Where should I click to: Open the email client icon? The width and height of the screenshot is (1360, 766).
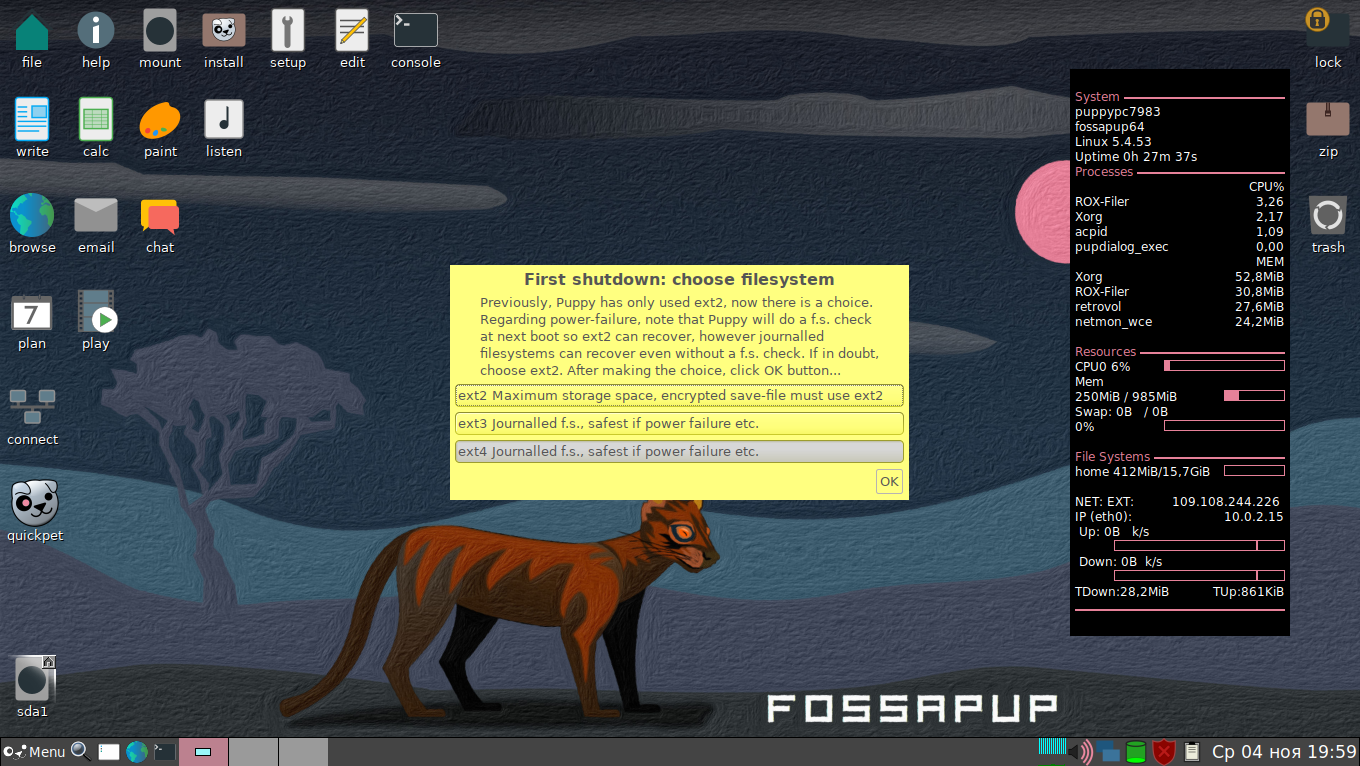(96, 216)
